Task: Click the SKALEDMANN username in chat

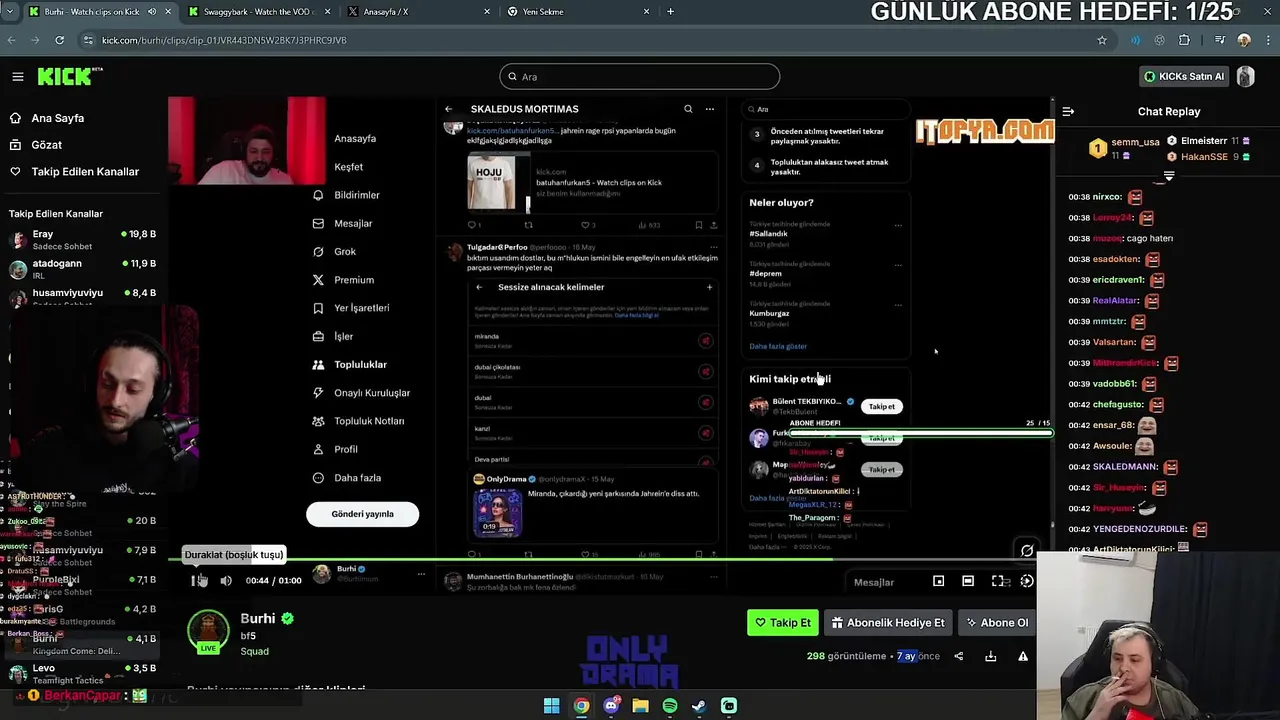Action: coord(1125,467)
